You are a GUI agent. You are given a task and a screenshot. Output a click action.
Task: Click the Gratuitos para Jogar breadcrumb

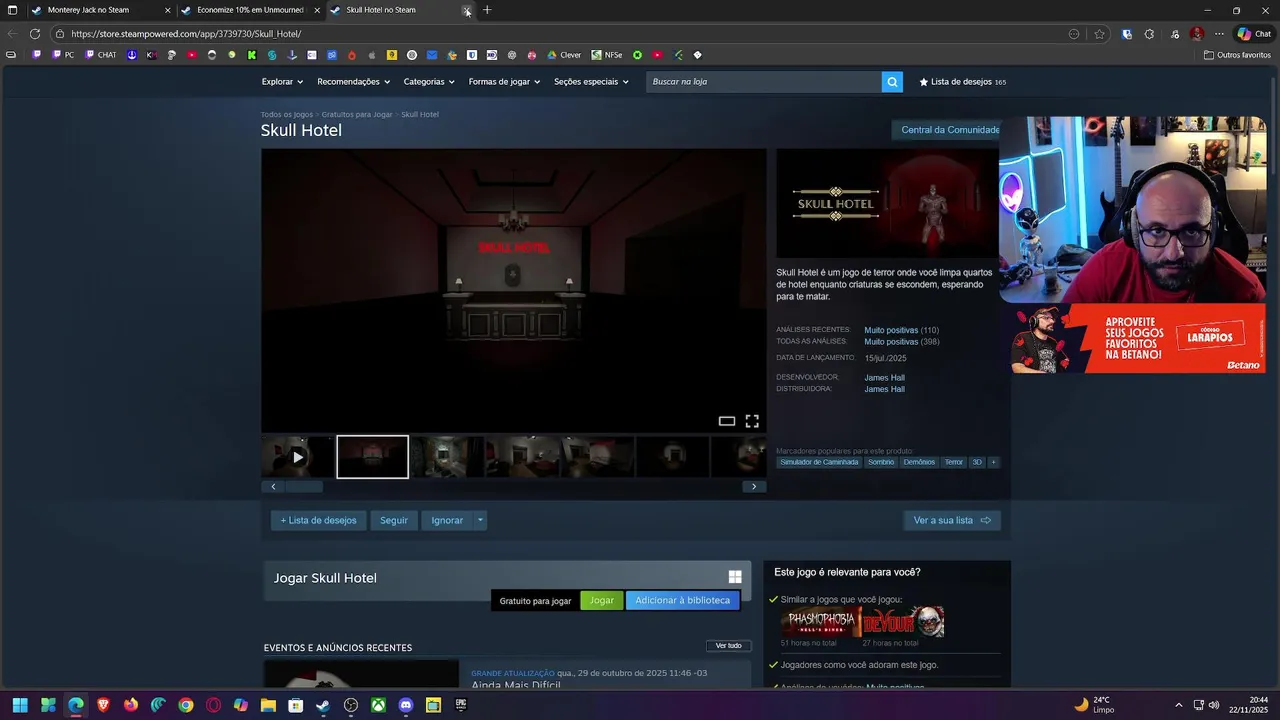click(357, 115)
